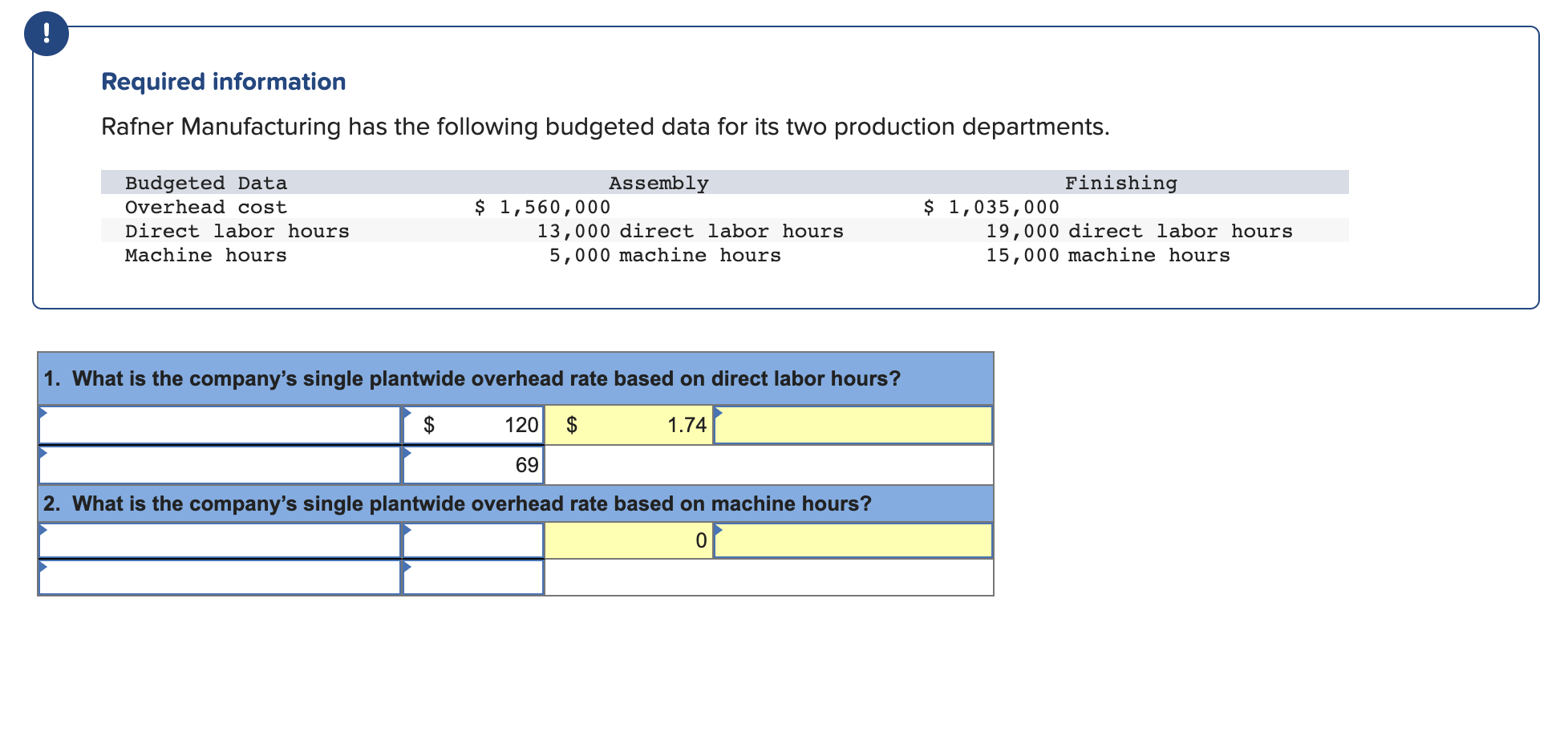Click the exclamation alert icon
The height and width of the screenshot is (744, 1568).
[47, 34]
